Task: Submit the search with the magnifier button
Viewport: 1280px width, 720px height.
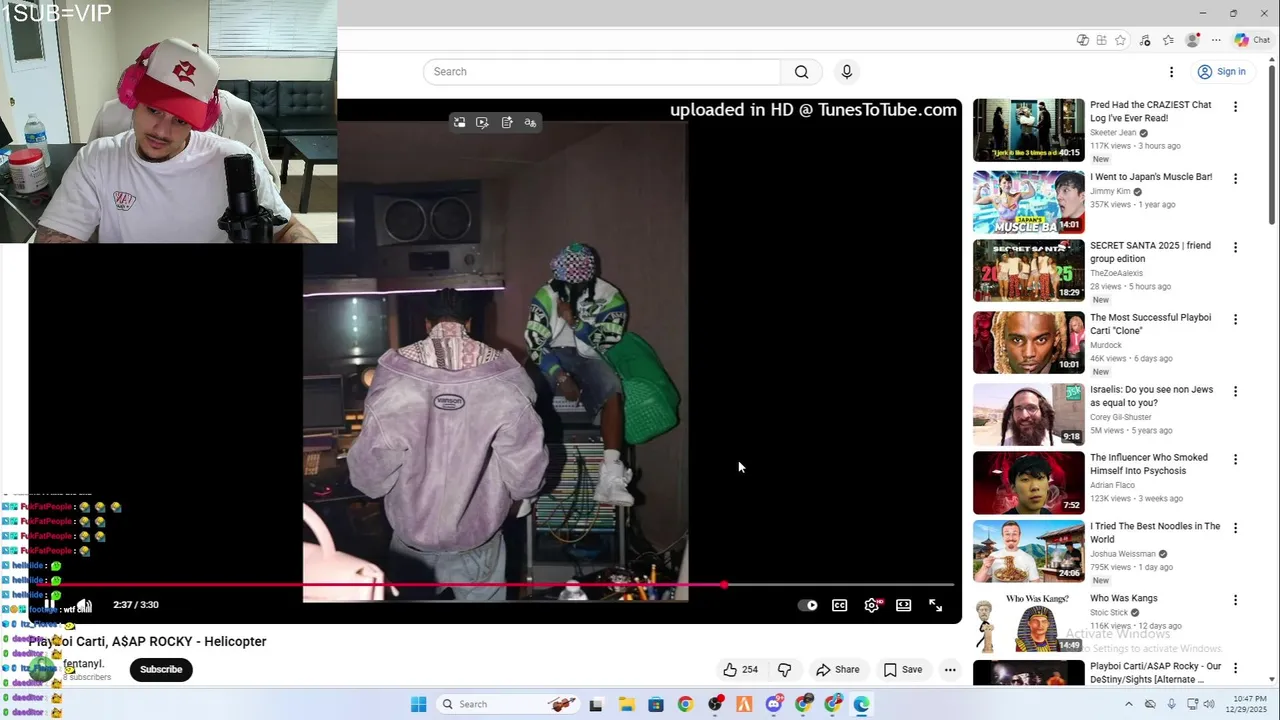Action: point(801,72)
